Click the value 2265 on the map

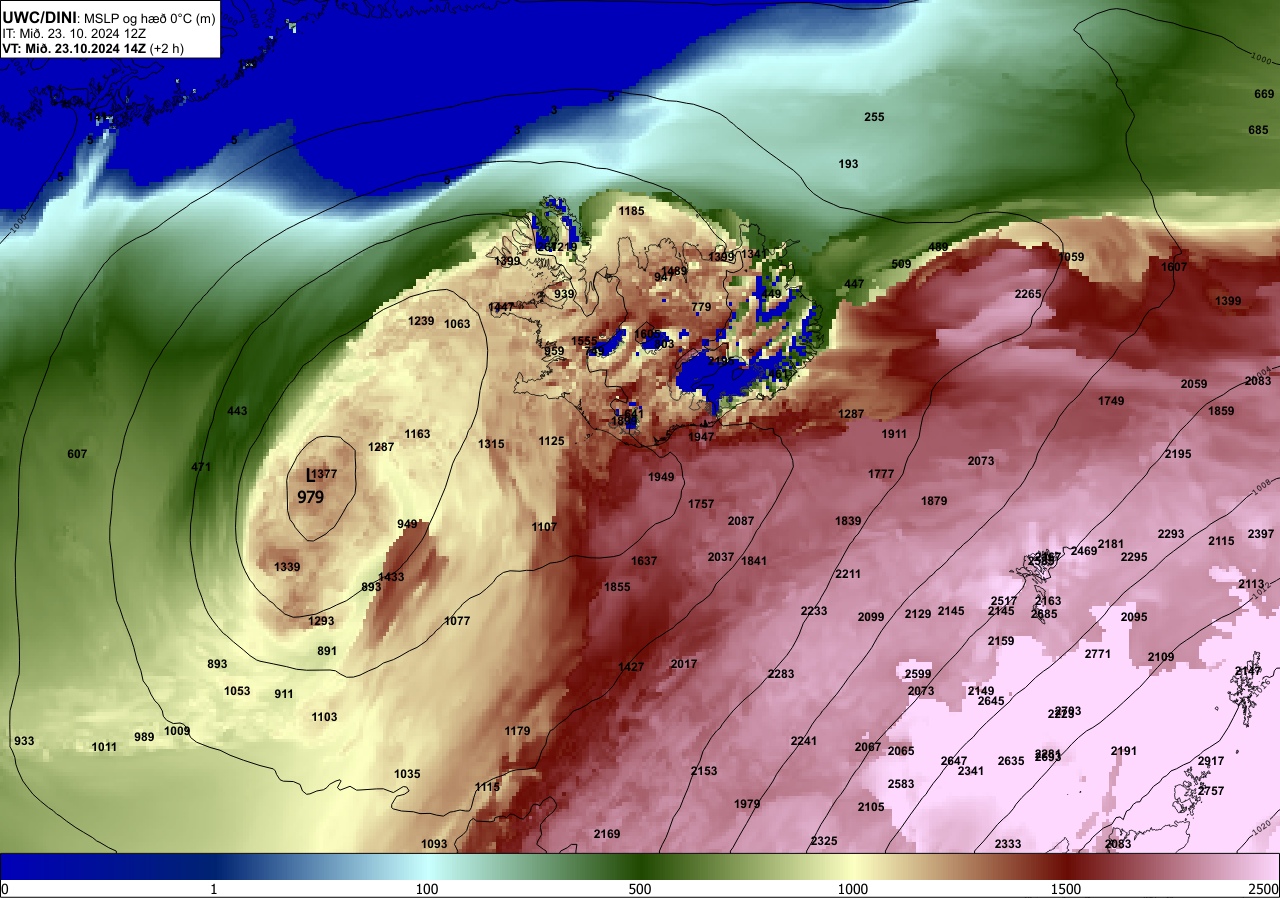click(x=1028, y=294)
